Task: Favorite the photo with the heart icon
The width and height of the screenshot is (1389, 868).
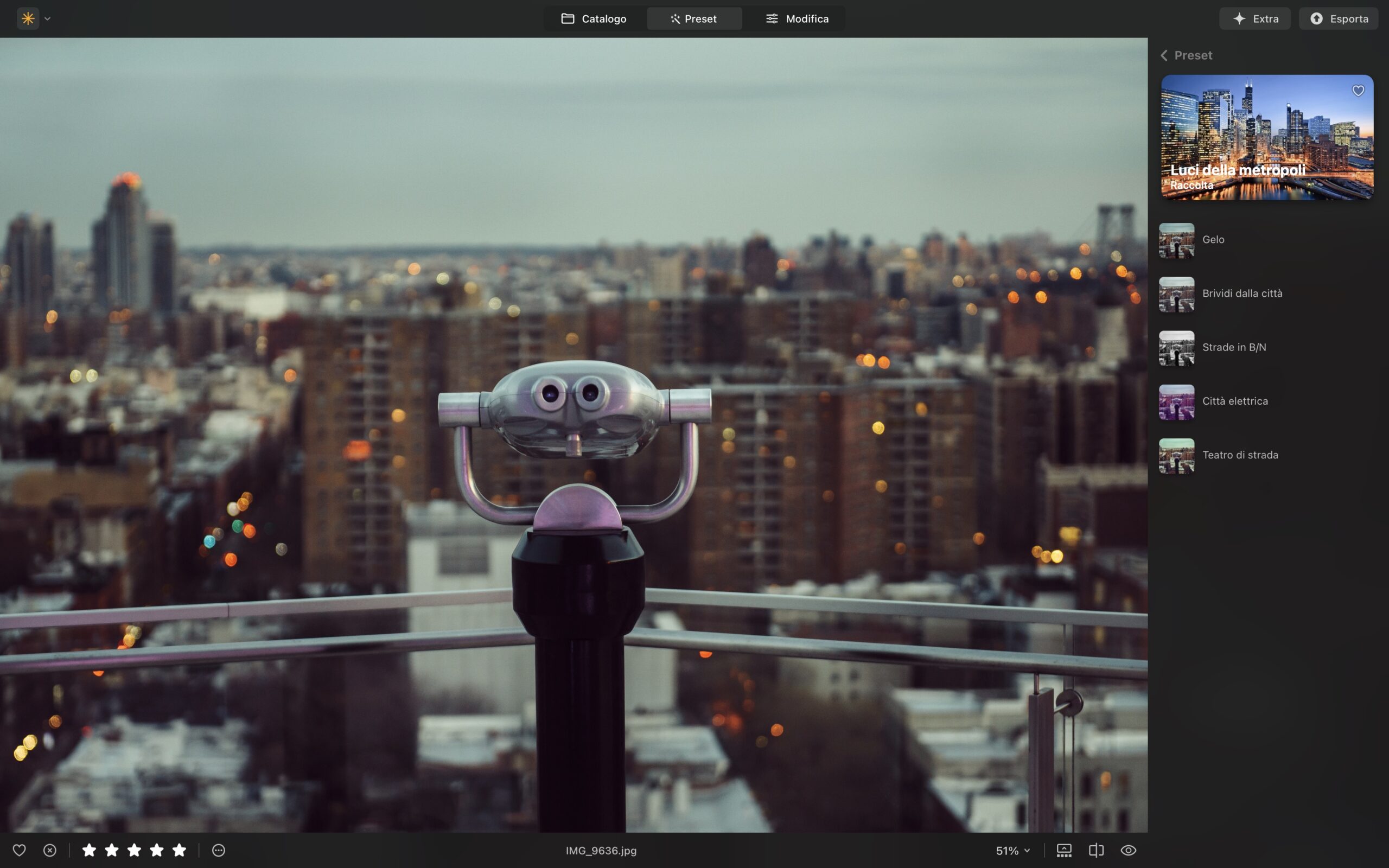Action: tap(20, 850)
